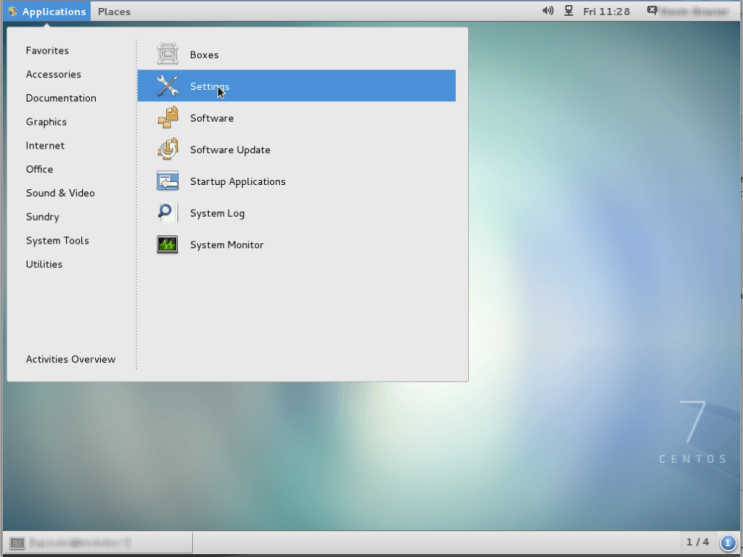
Task: Click the chat notification icon in top bar
Action: tap(652, 10)
